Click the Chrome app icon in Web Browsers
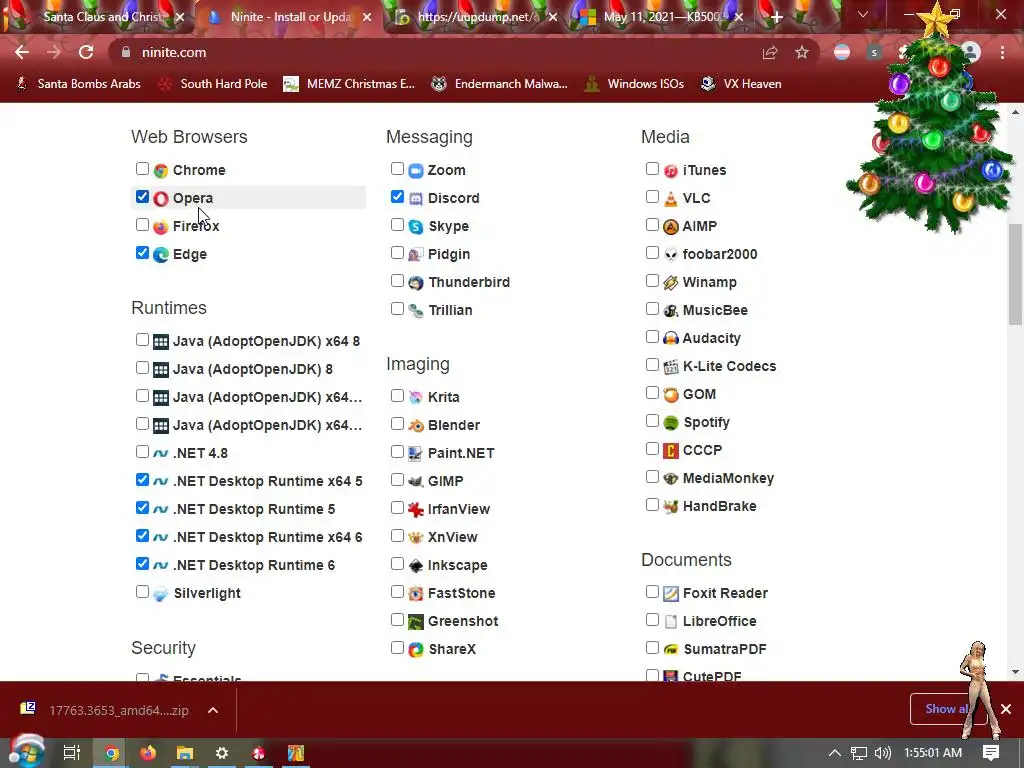This screenshot has height=768, width=1024. pos(161,170)
